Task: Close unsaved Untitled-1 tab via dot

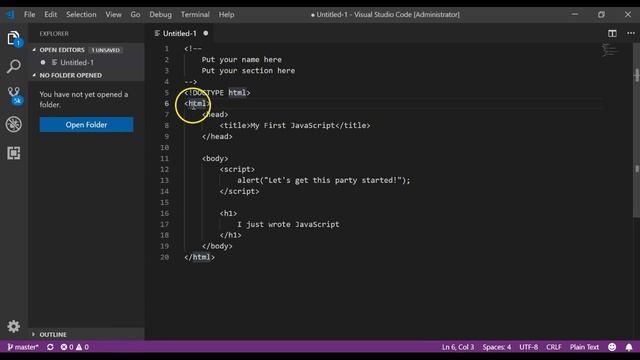Action: [206, 33]
